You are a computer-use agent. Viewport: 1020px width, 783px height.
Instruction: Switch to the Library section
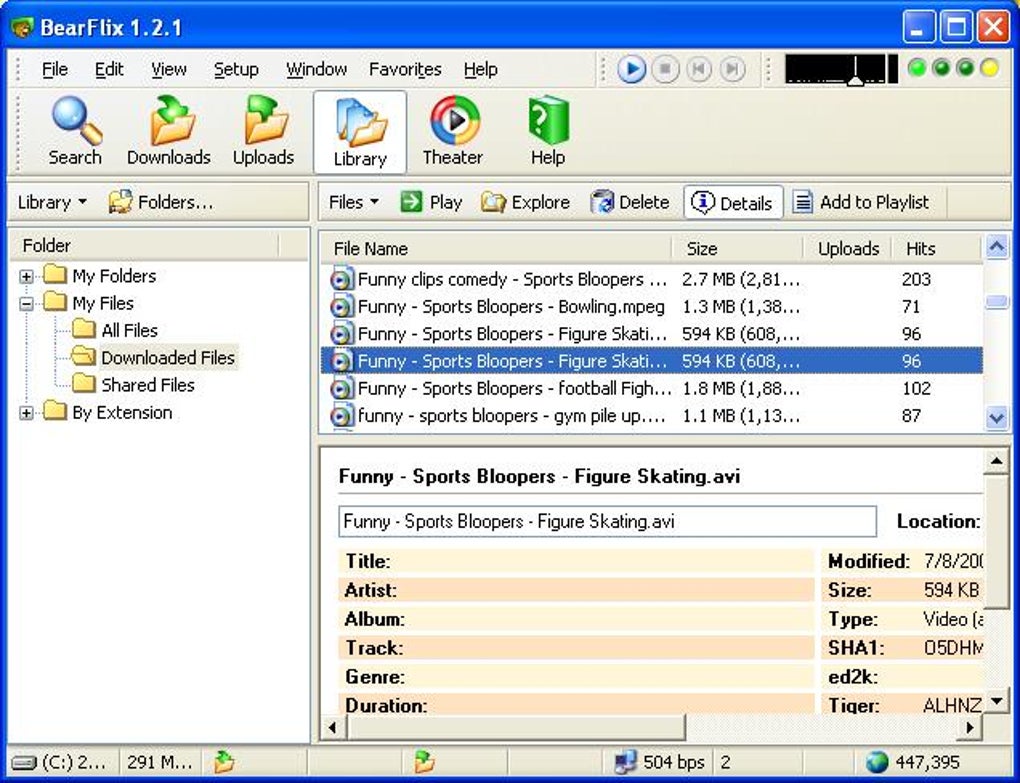pos(360,133)
